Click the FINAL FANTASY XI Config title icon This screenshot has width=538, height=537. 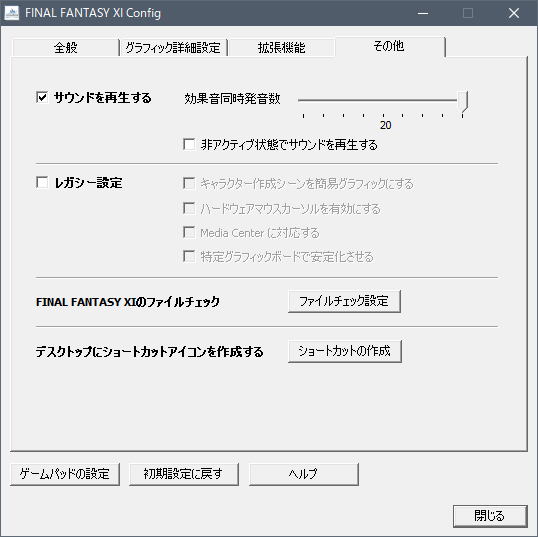12,13
